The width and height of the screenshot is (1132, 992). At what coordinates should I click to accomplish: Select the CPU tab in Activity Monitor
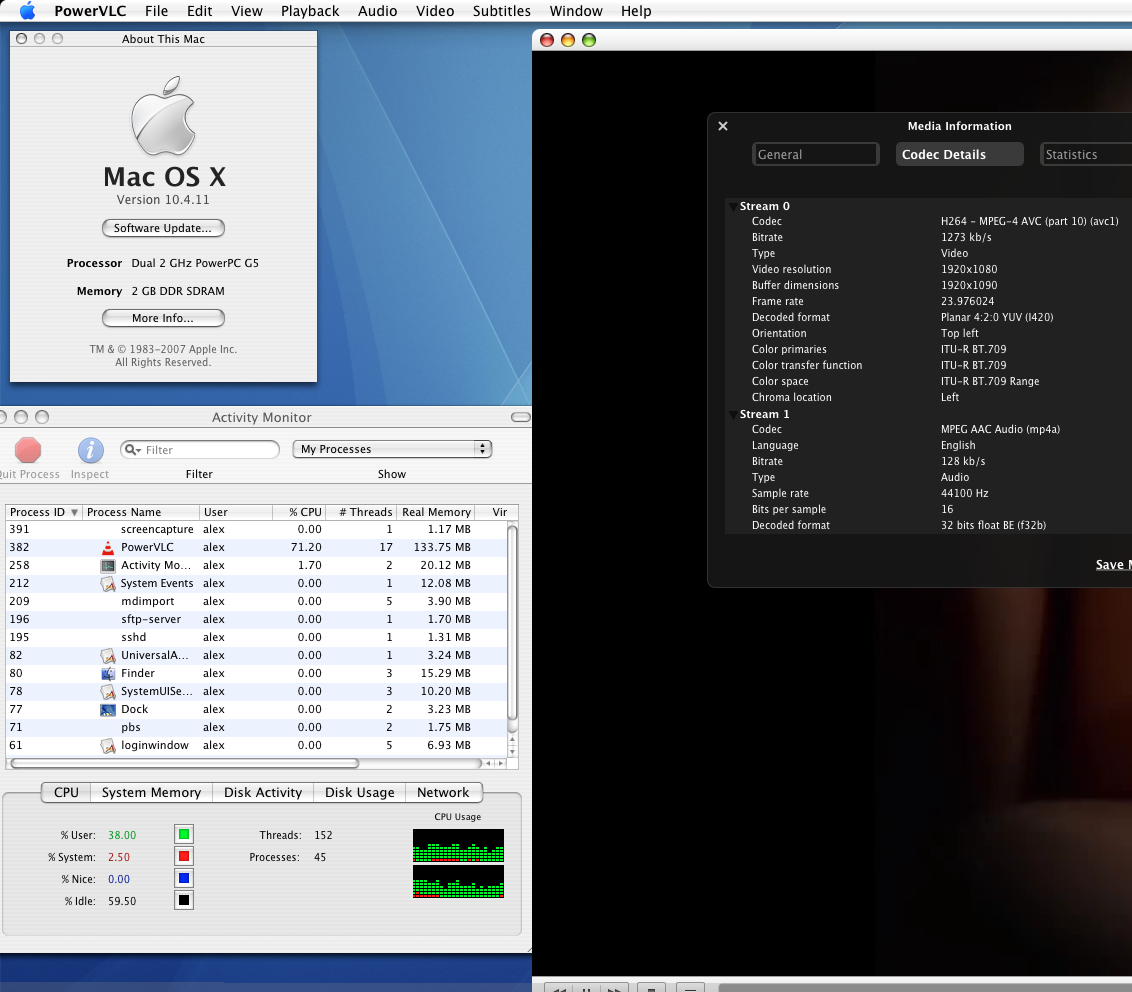tap(66, 792)
